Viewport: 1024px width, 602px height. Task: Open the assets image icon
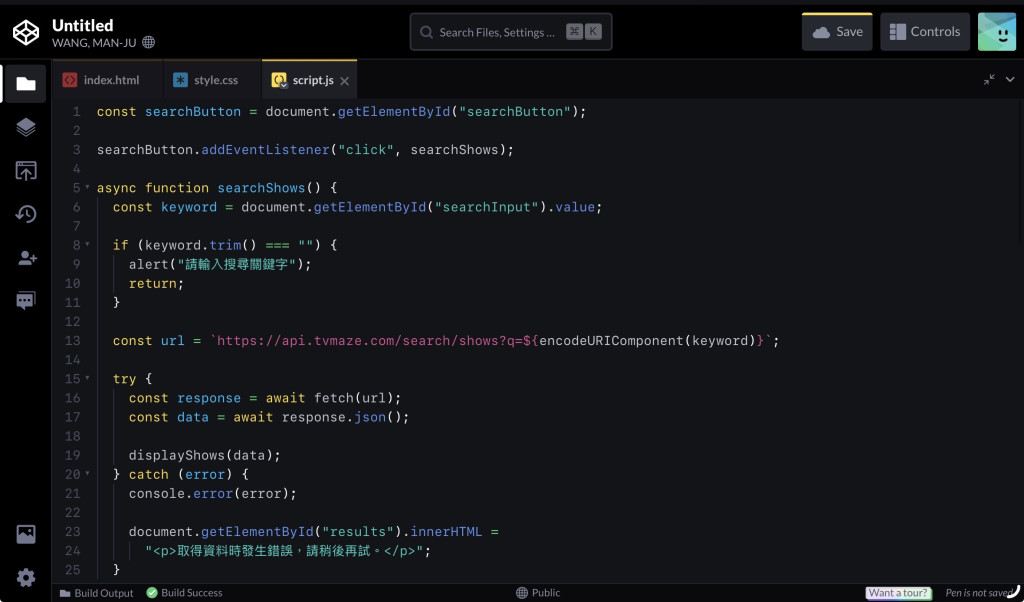[25, 534]
